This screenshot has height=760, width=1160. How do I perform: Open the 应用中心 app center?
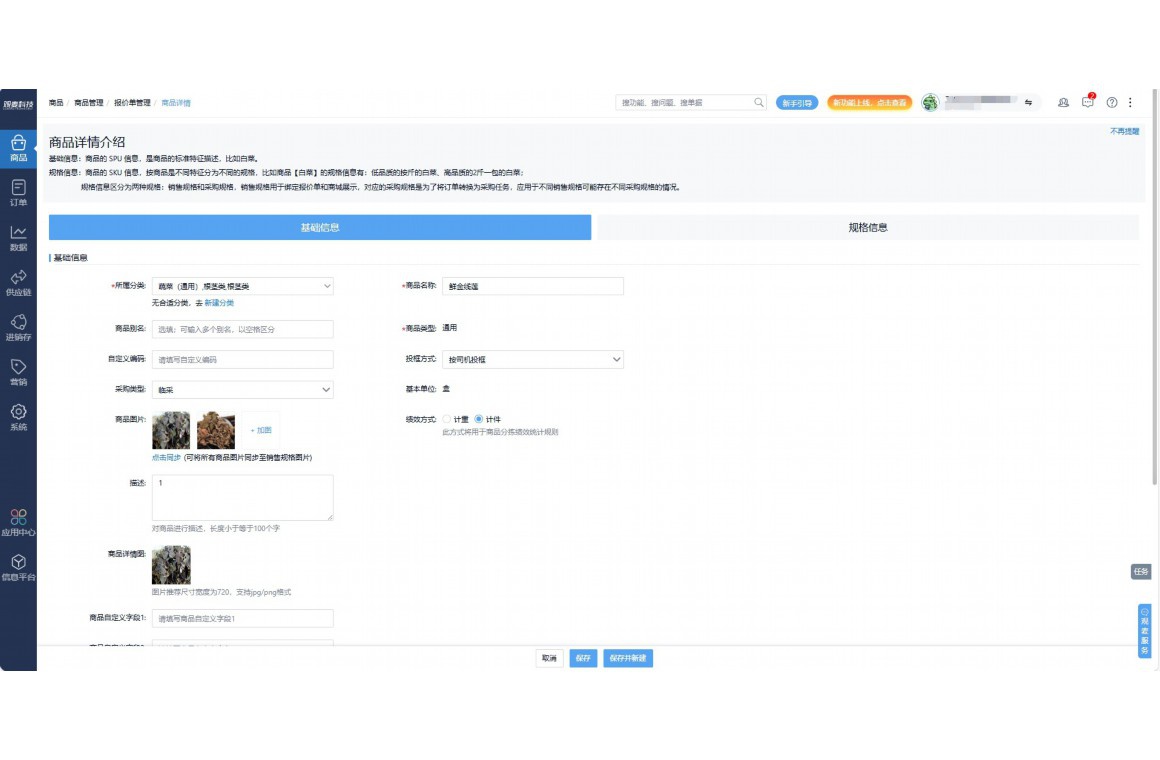click(x=18, y=522)
